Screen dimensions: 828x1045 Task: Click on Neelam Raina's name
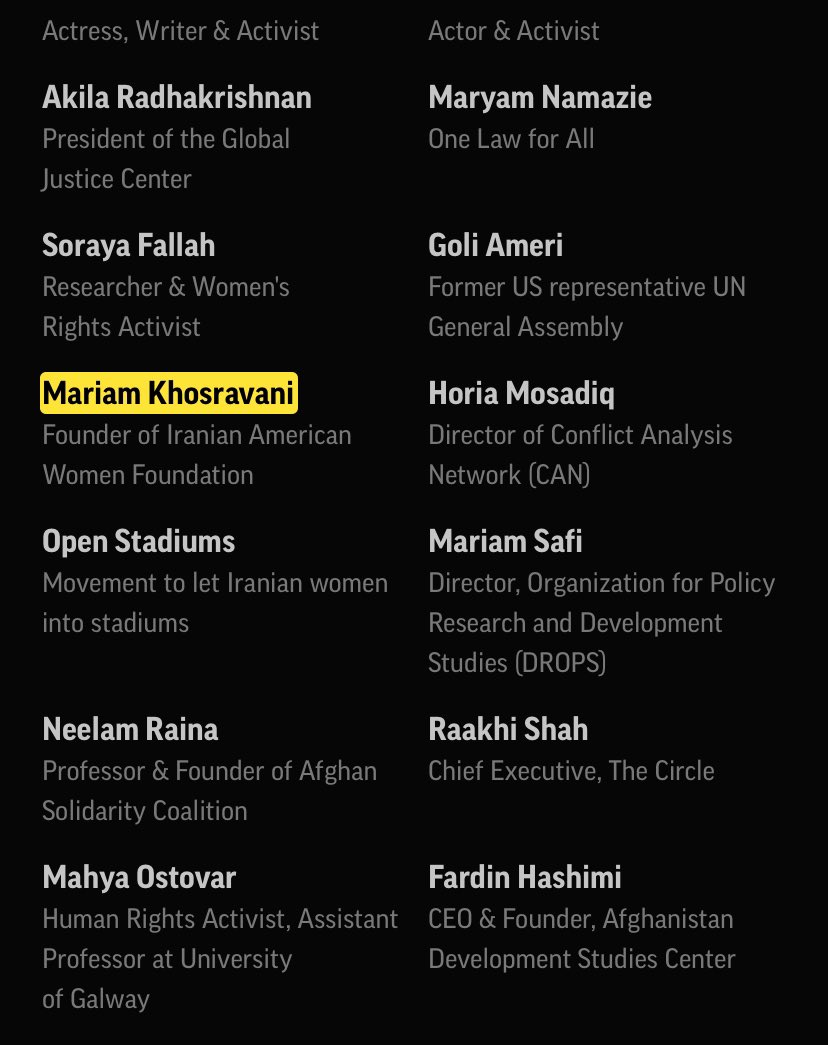(x=130, y=730)
